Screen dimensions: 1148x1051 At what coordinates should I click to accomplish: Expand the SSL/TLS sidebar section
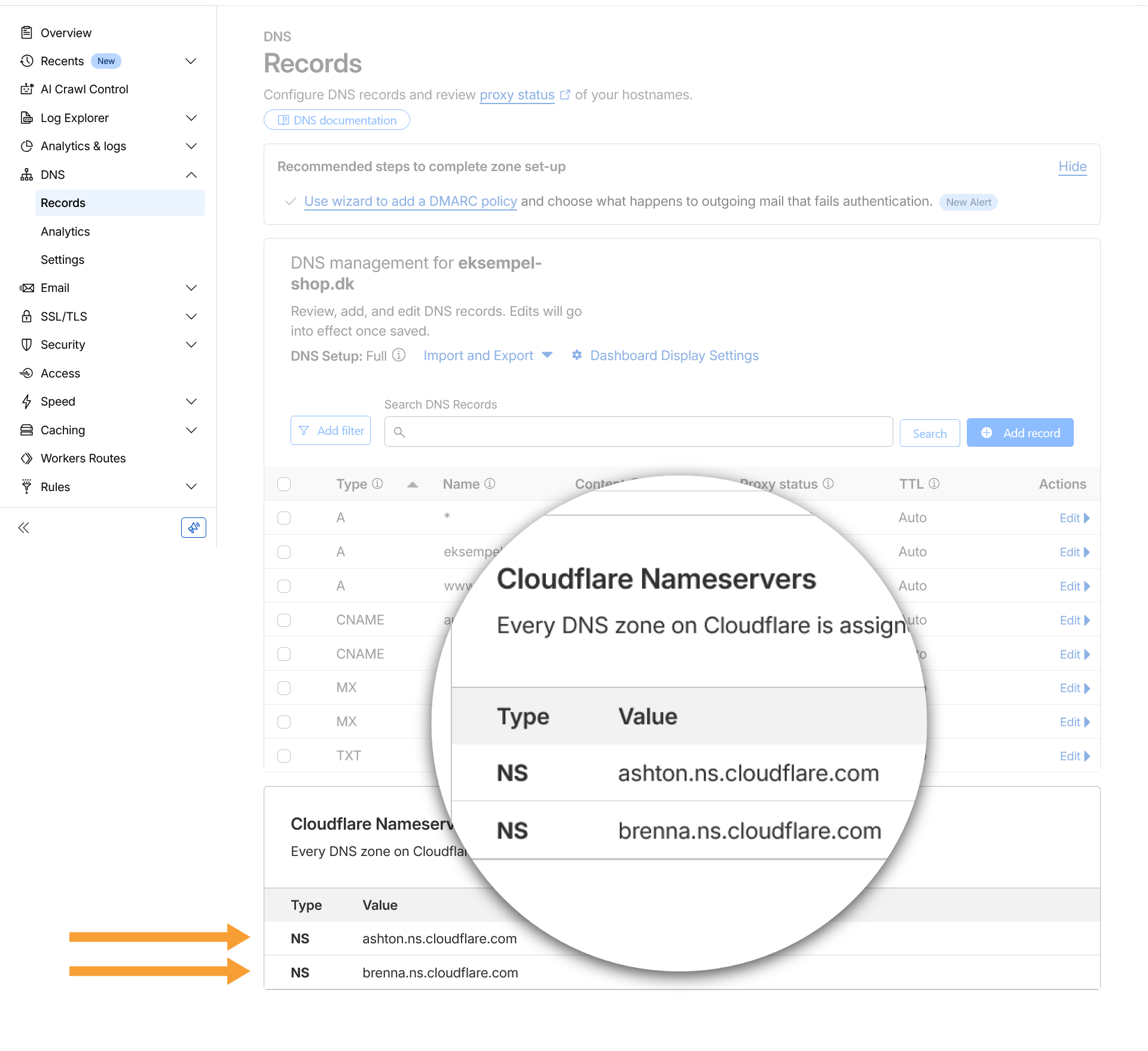pyautogui.click(x=191, y=316)
